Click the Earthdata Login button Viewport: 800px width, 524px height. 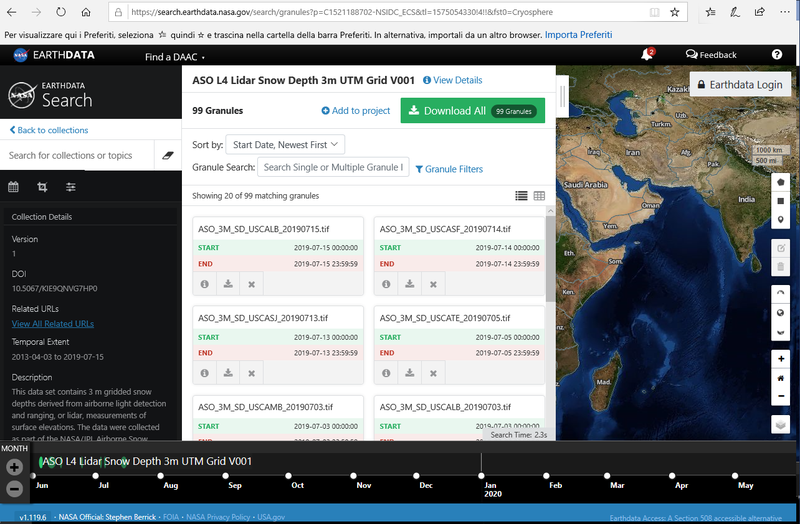[x=740, y=85]
